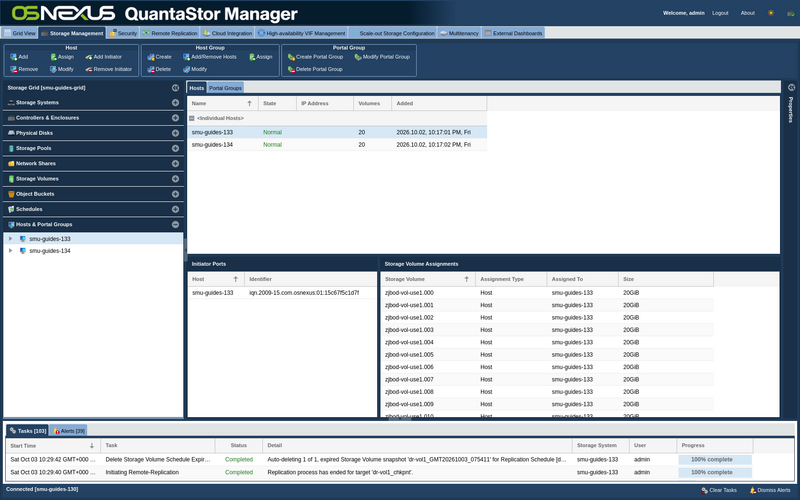Open the Cloud Integration tab

pos(228,33)
